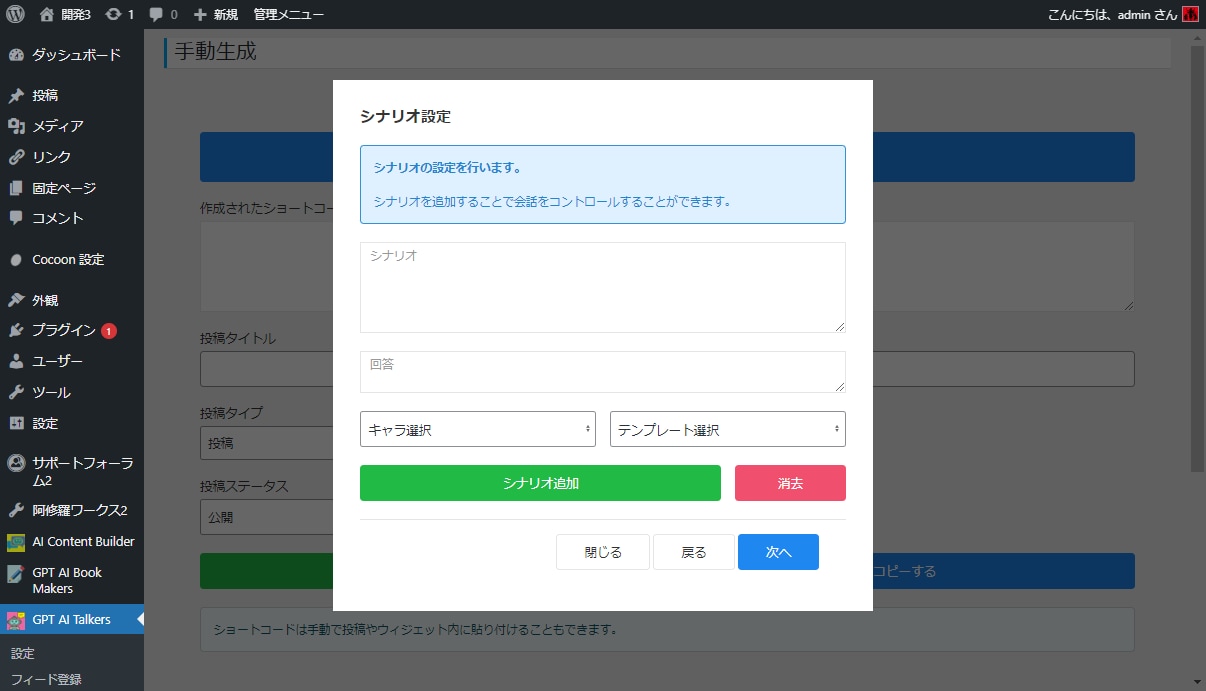Click the green シナリオ追加 button

(x=540, y=483)
